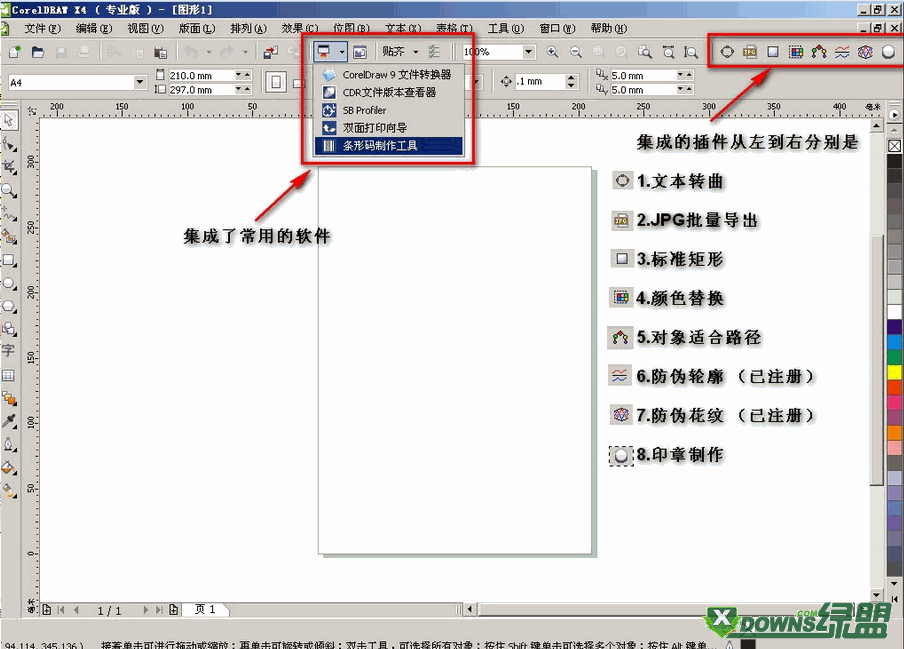The height and width of the screenshot is (649, 904).
Task: Select the Zoom tool in toolbox
Action: point(9,190)
